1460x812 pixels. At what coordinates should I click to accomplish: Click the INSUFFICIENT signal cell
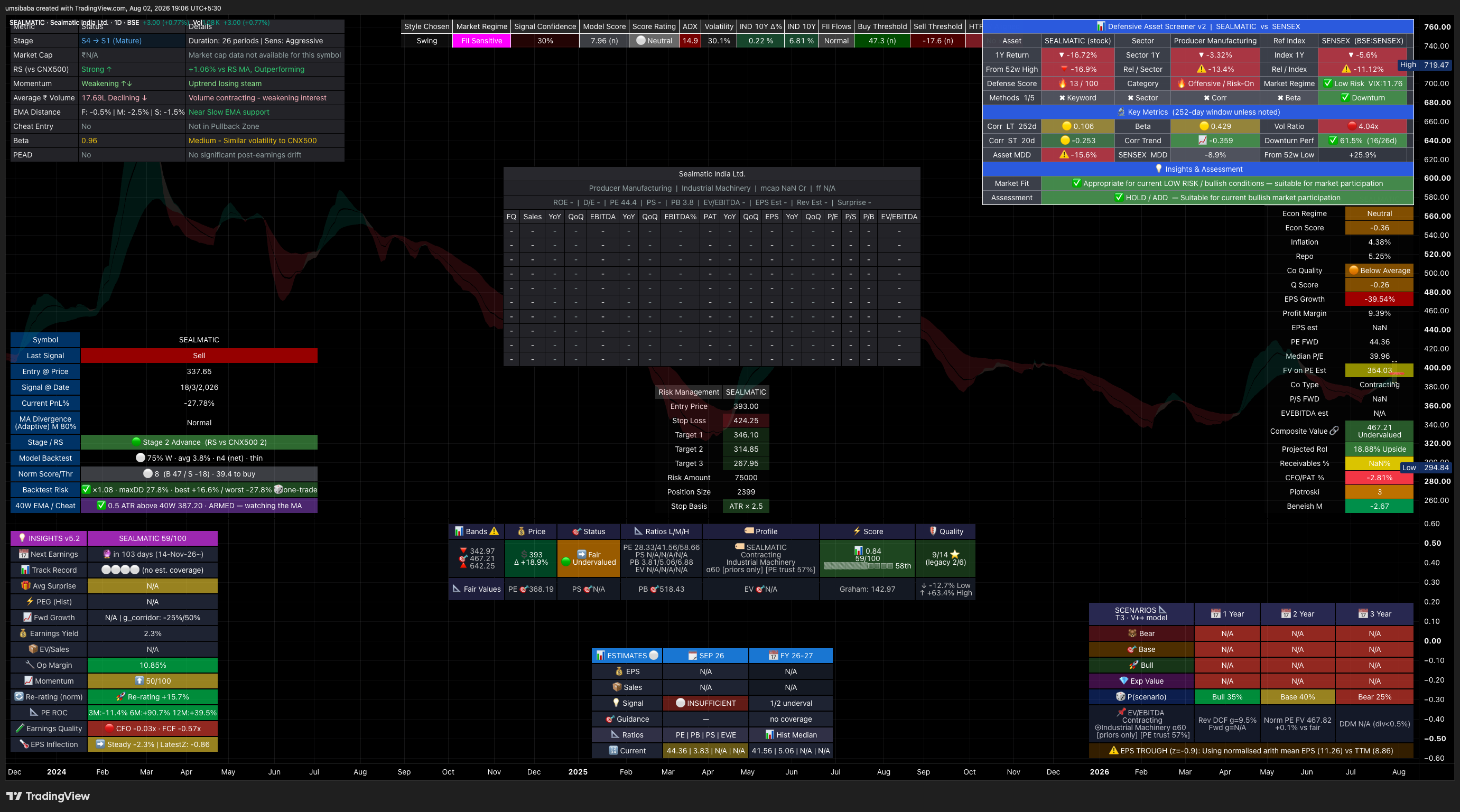pyautogui.click(x=705, y=703)
